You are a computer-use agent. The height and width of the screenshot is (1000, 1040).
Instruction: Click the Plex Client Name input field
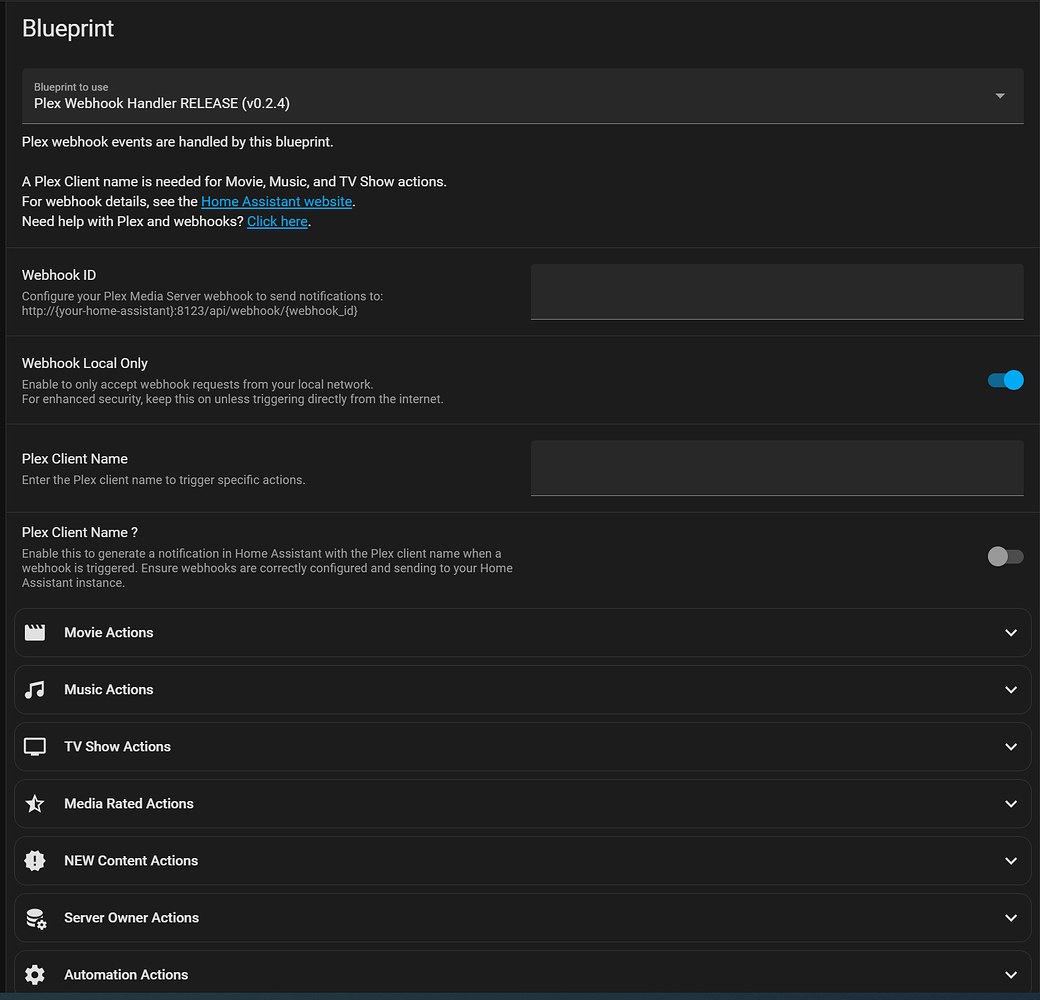point(776,467)
